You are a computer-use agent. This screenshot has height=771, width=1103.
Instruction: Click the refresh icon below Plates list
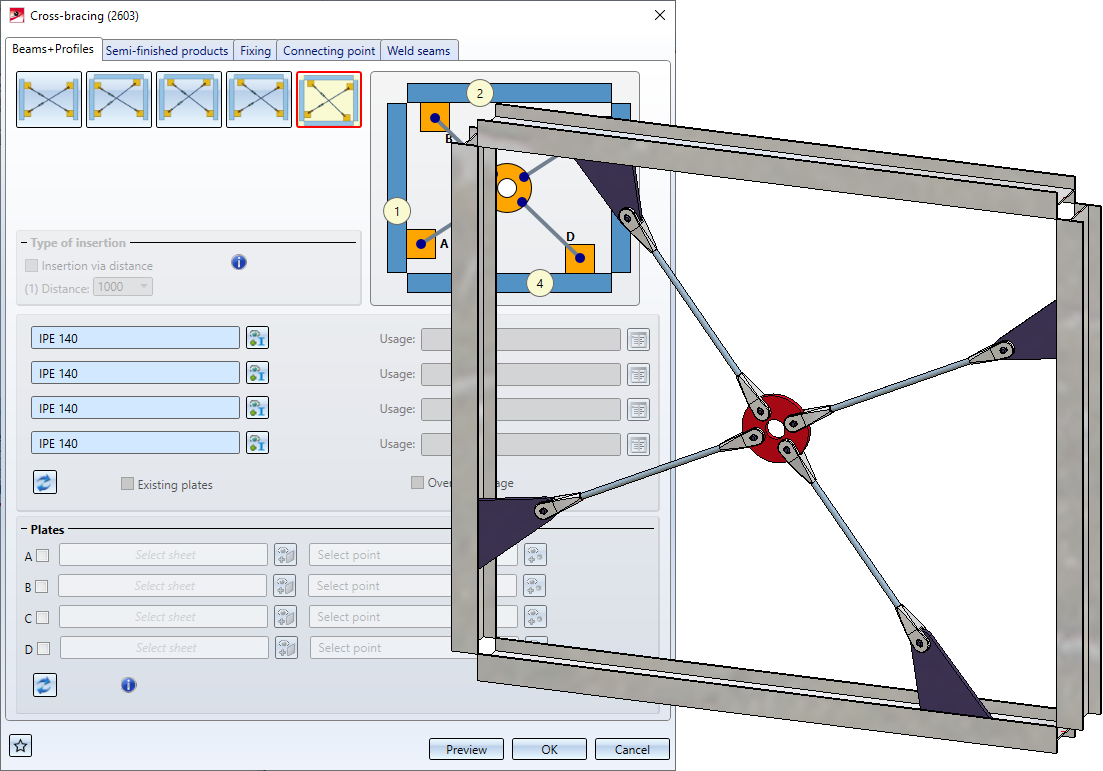(x=45, y=684)
